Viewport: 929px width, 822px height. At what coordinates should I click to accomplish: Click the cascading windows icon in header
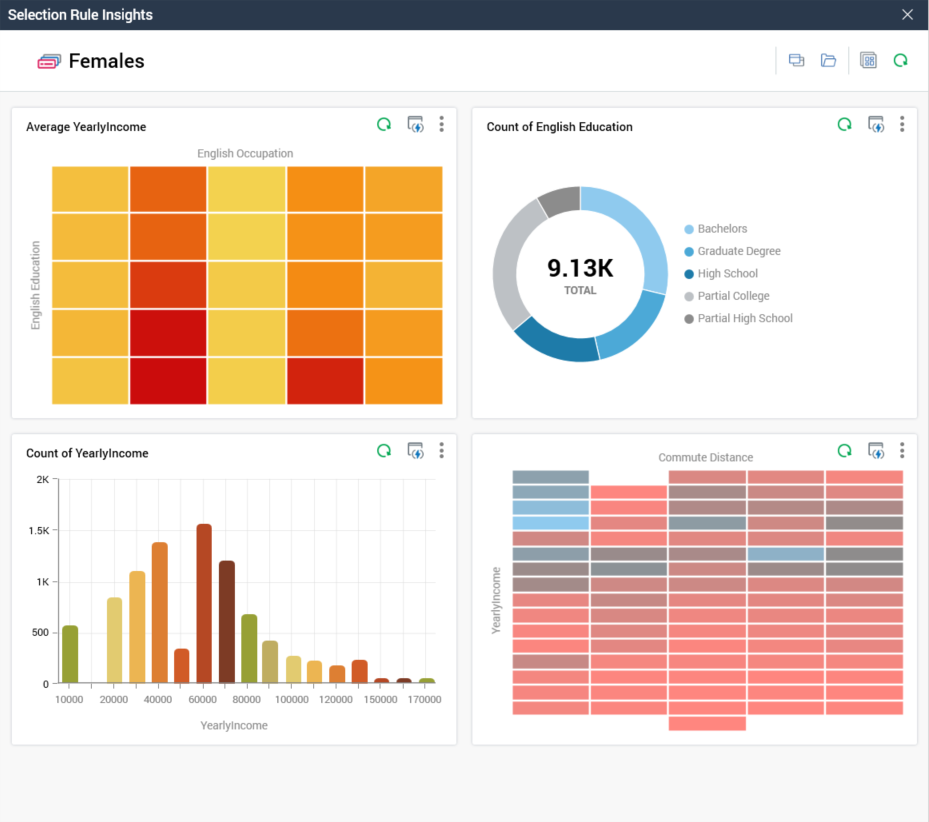click(x=797, y=61)
